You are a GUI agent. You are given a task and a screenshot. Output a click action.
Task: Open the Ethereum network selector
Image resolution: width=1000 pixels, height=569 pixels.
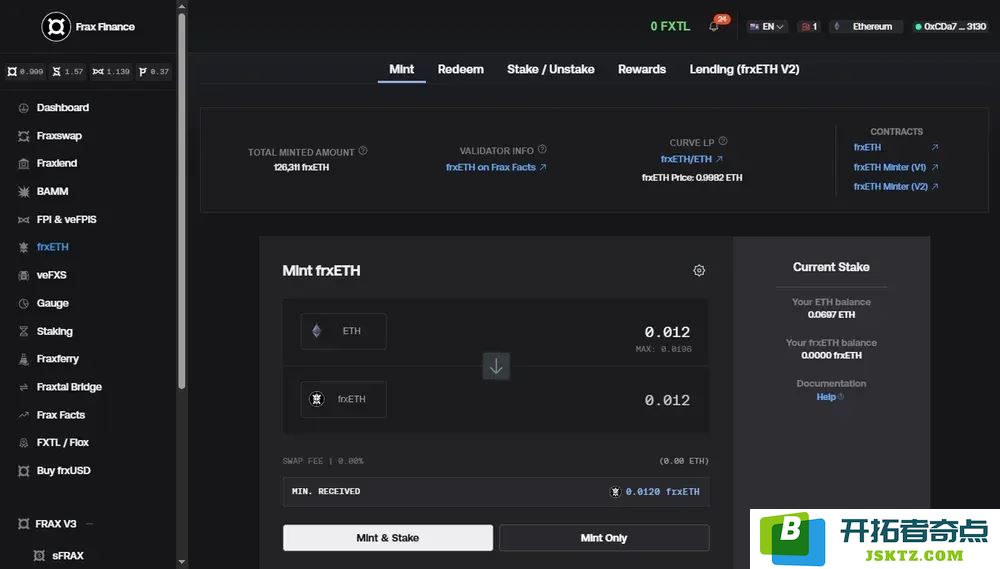(865, 27)
